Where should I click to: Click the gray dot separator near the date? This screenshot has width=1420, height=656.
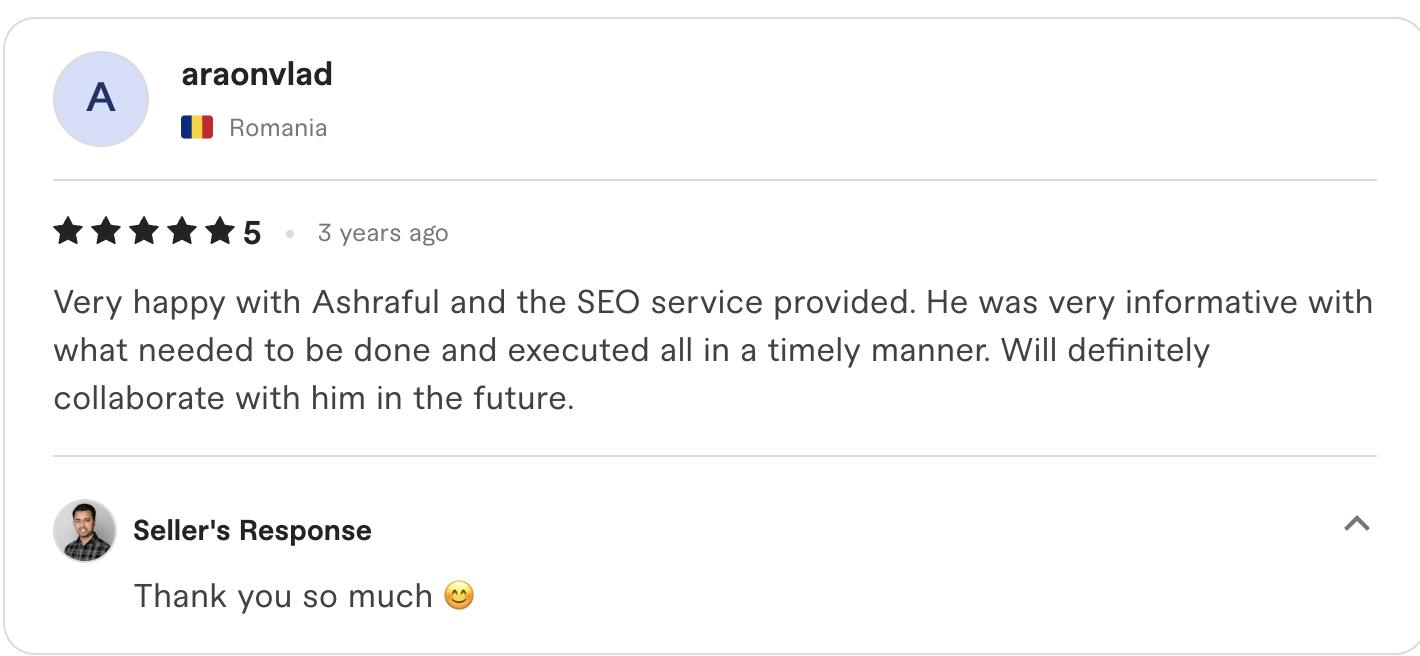tap(291, 233)
